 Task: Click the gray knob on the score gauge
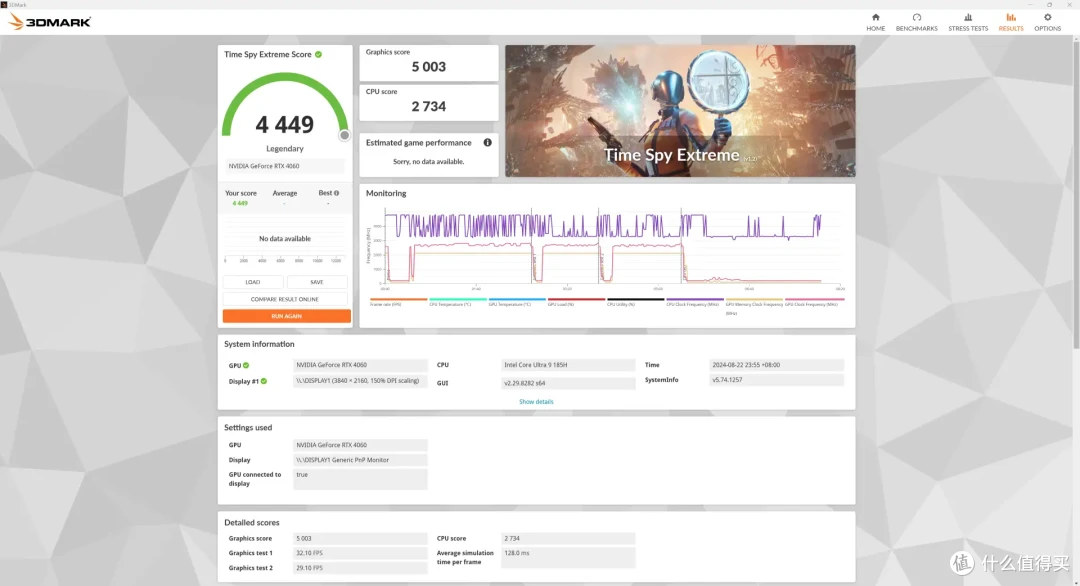[x=344, y=136]
